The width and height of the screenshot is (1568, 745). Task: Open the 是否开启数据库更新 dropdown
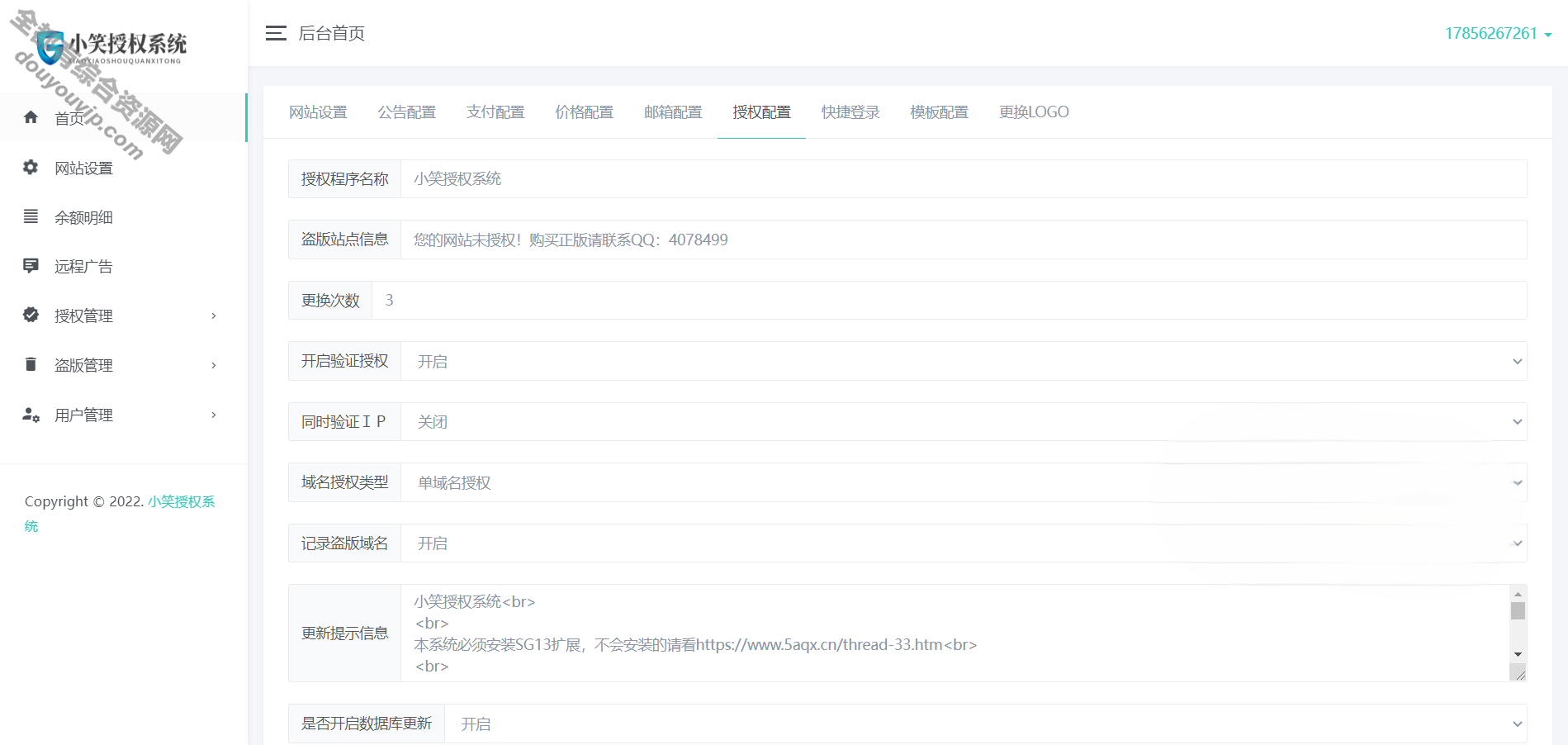(x=985, y=724)
